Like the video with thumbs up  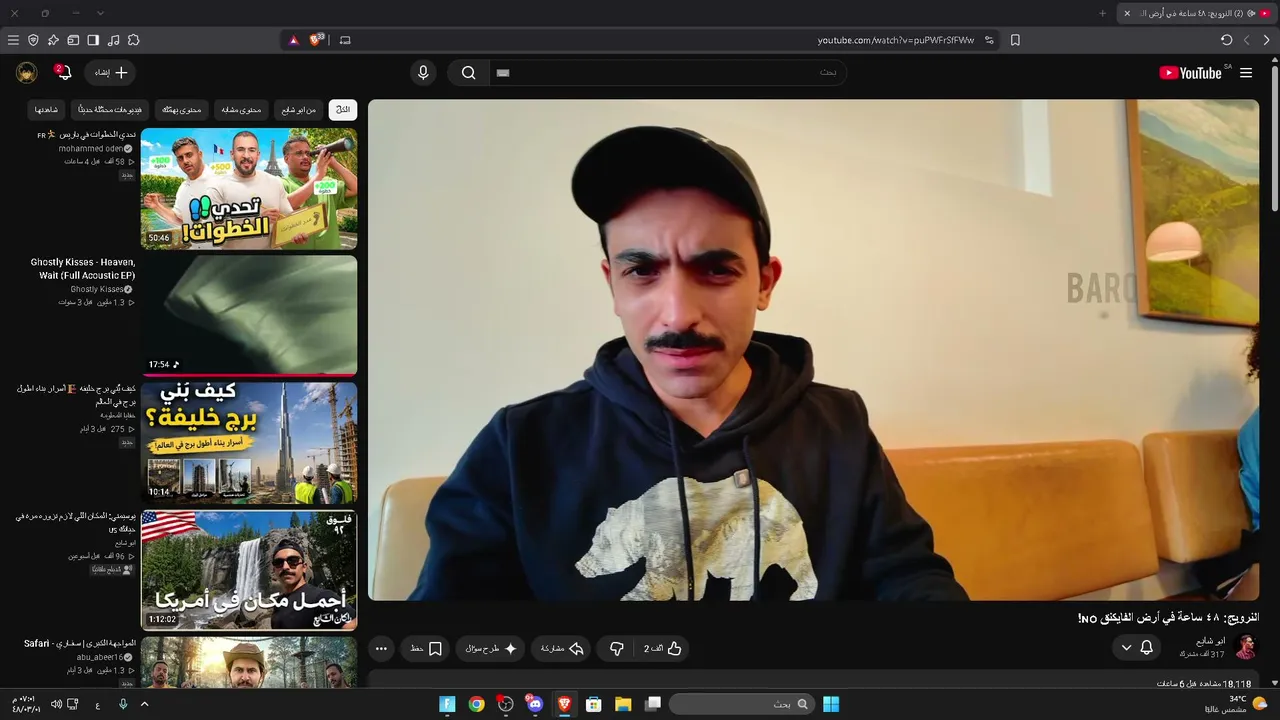tap(663, 648)
